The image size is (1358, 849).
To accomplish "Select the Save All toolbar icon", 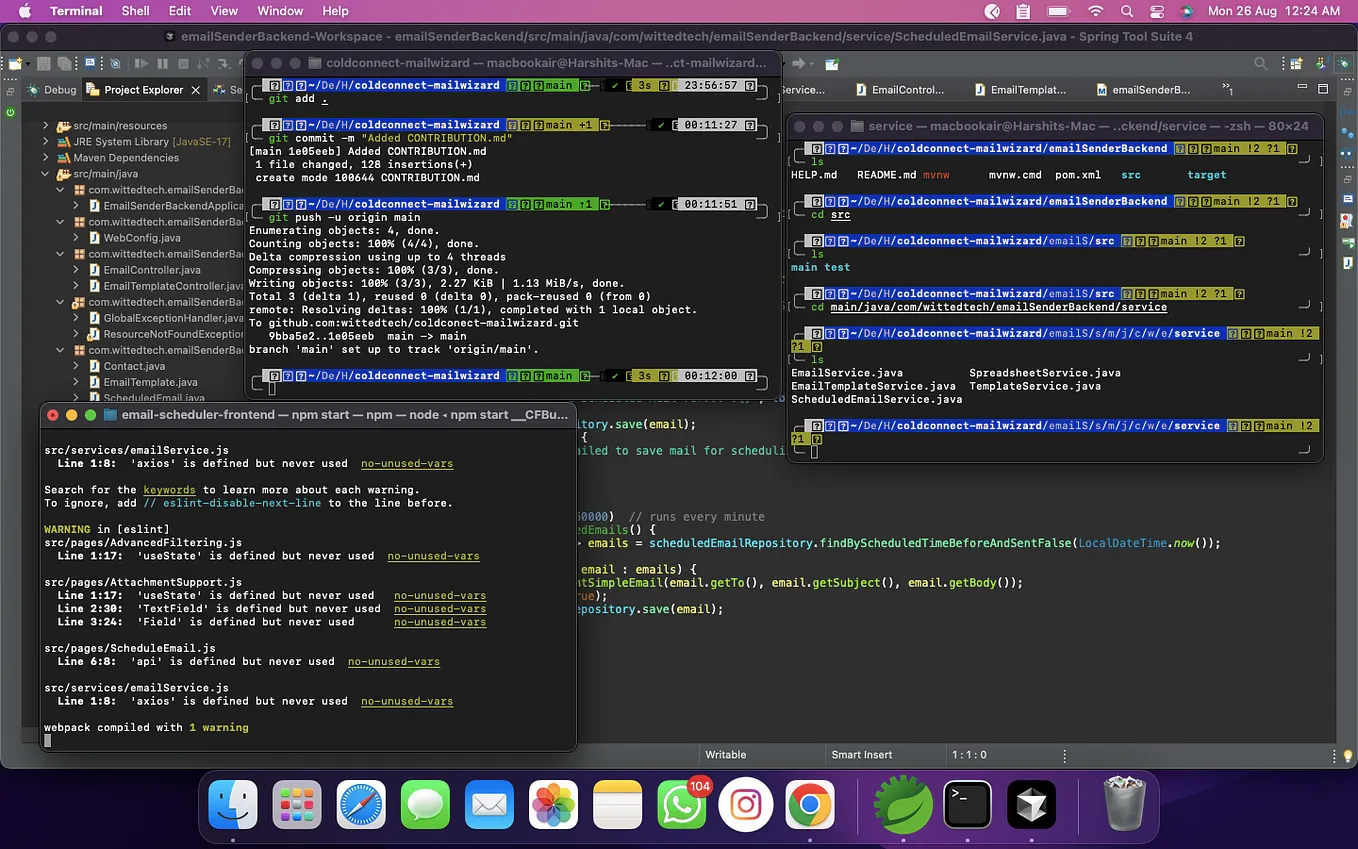I will click(x=64, y=63).
